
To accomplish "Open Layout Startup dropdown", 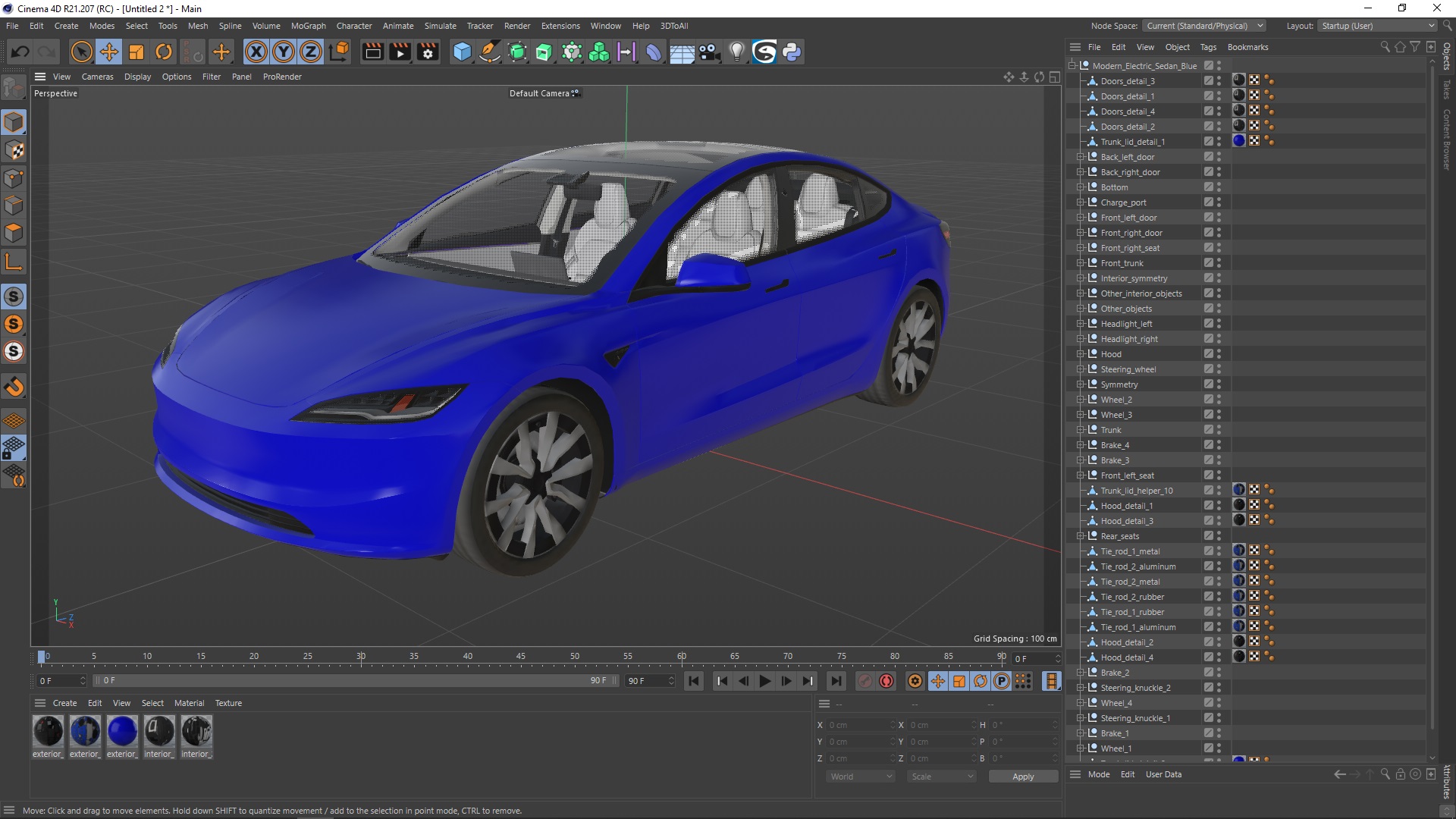I will [x=1376, y=26].
